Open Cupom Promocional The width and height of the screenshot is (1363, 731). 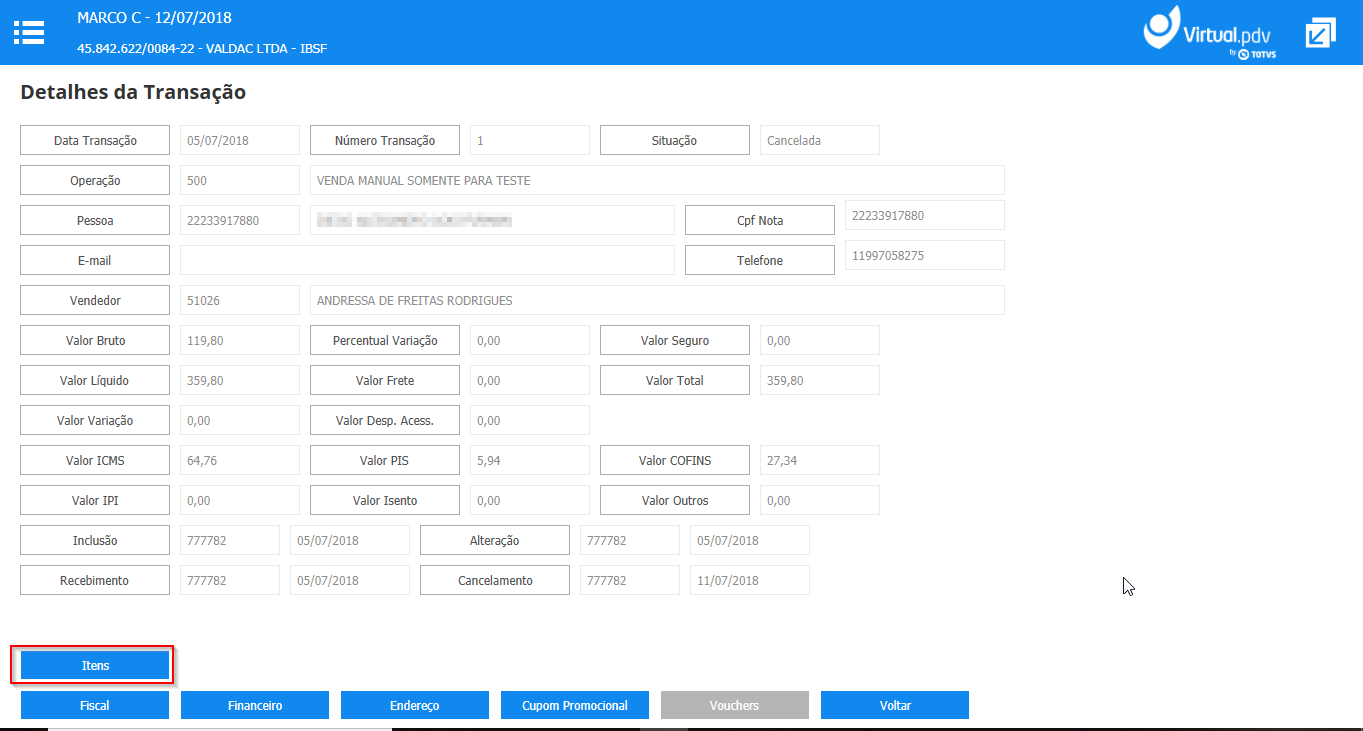[x=575, y=705]
